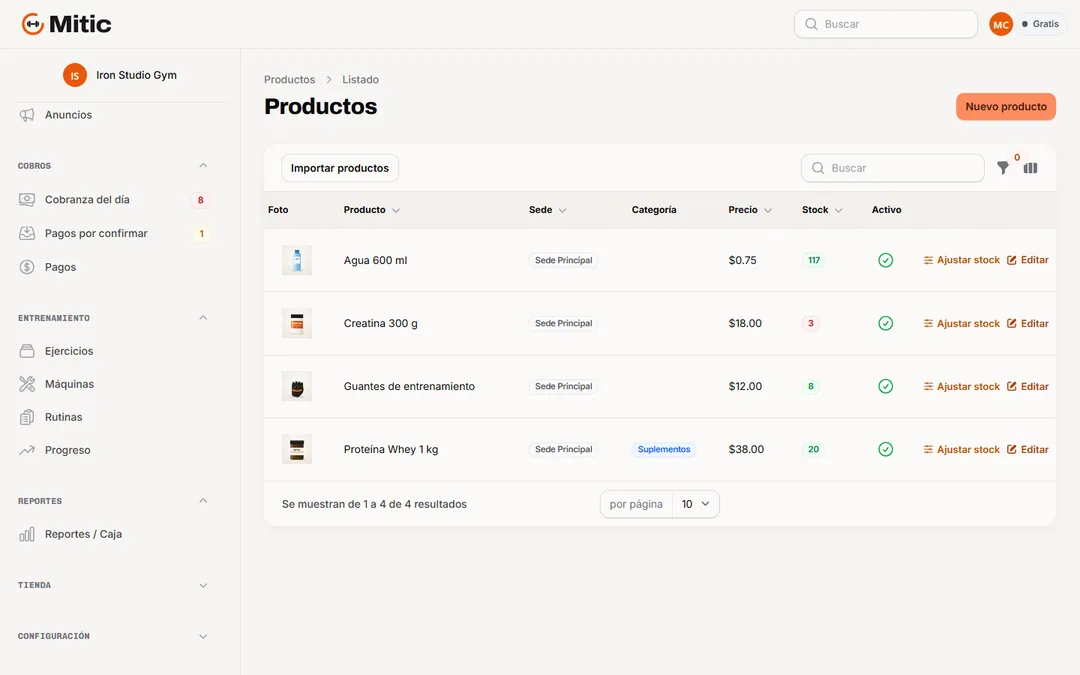Adjust stock for Guantes de entrenamiento

coord(962,386)
